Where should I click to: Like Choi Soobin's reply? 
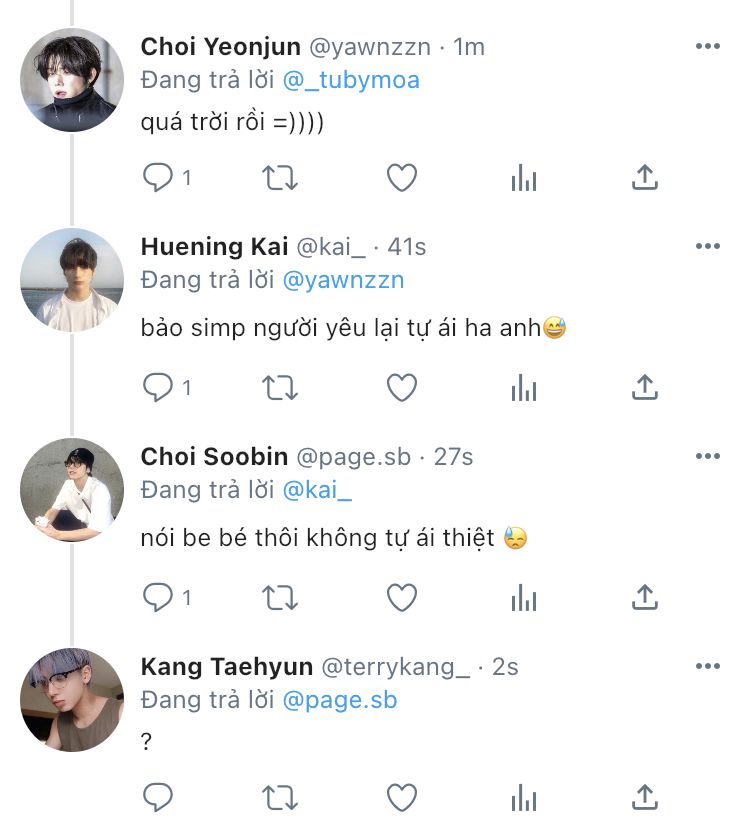[401, 598]
